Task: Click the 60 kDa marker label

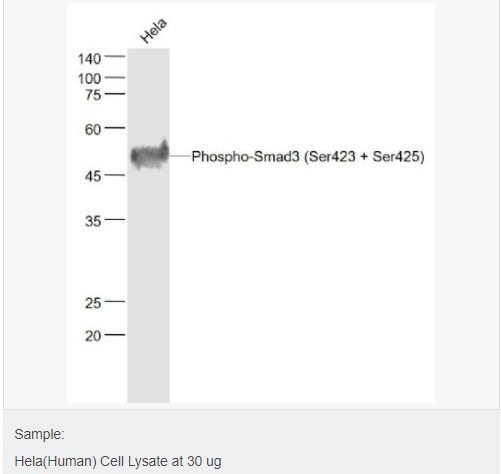Action: pos(93,130)
